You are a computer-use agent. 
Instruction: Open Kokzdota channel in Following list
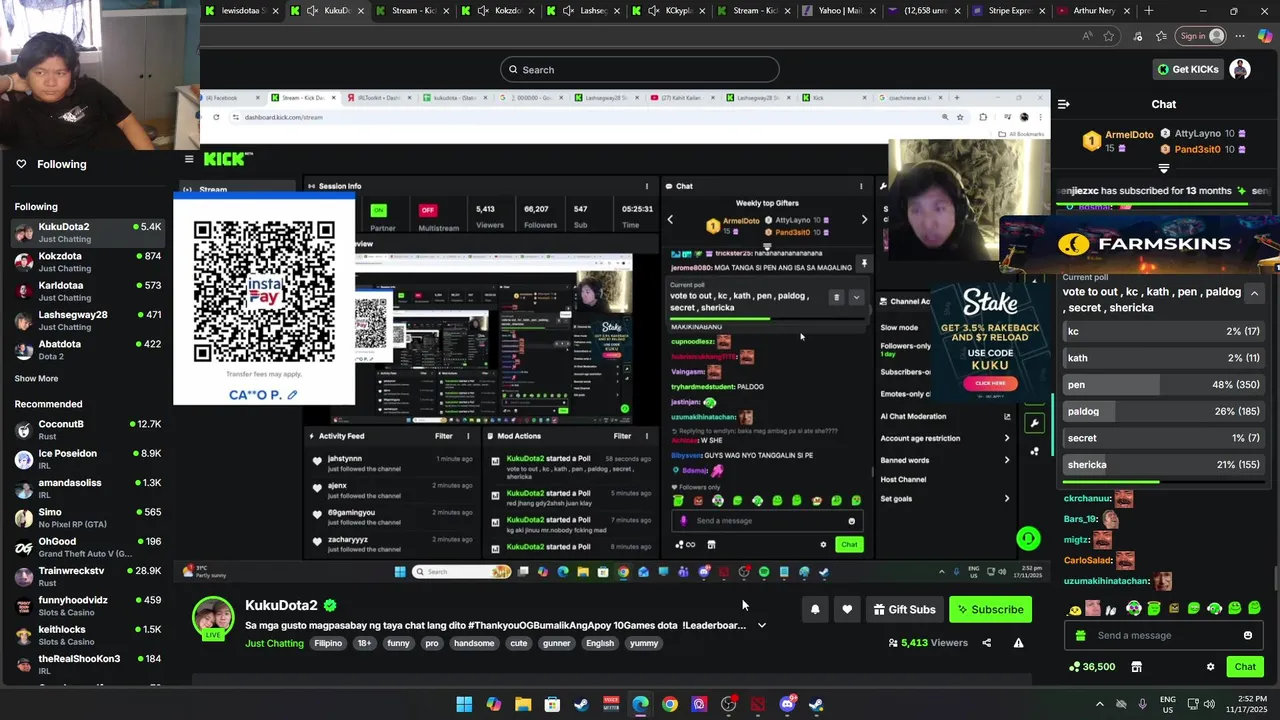coord(88,262)
